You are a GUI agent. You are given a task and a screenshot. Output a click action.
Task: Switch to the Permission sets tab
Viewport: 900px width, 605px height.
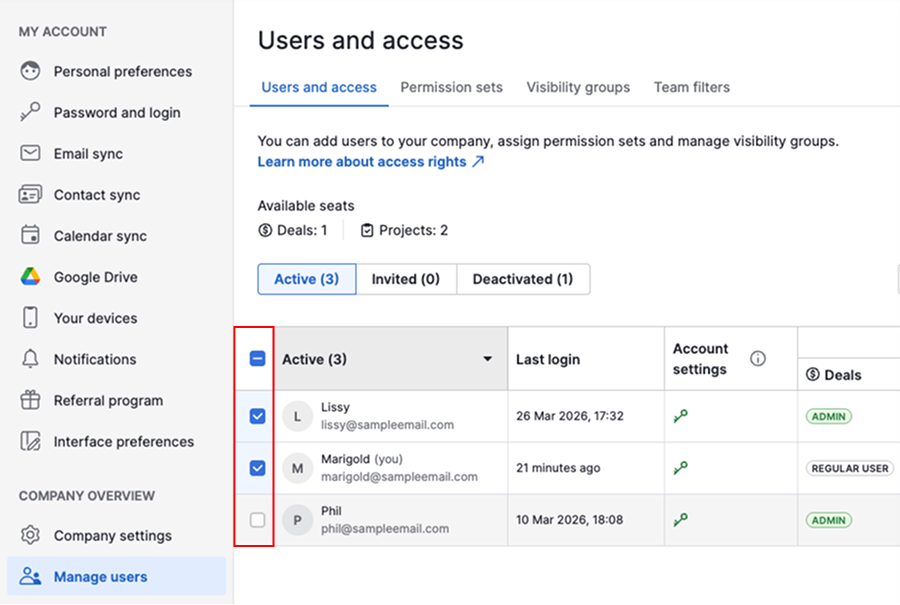coord(451,87)
